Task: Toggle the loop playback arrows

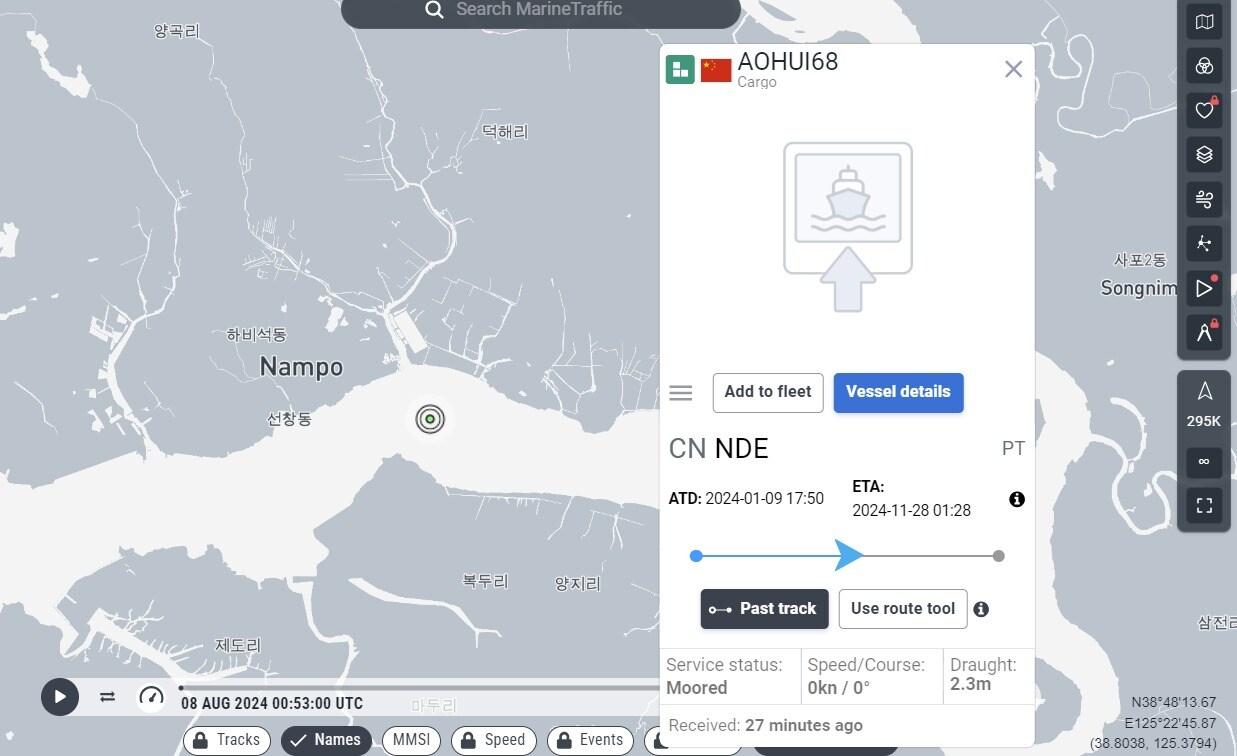Action: [x=107, y=697]
